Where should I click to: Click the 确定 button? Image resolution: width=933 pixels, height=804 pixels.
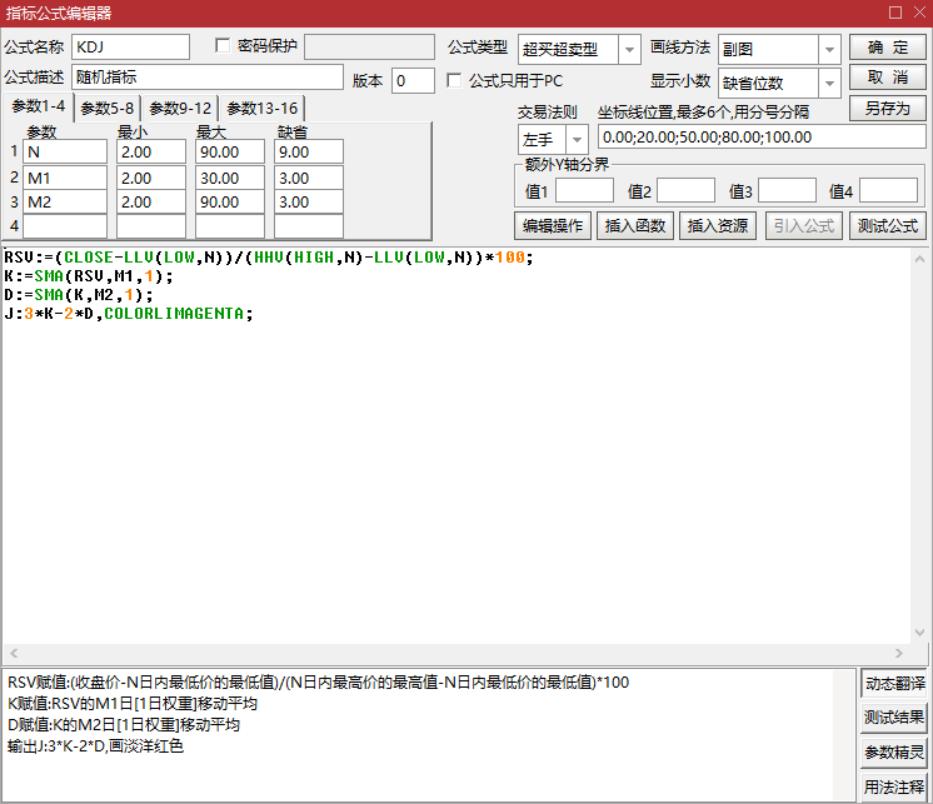[x=887, y=48]
